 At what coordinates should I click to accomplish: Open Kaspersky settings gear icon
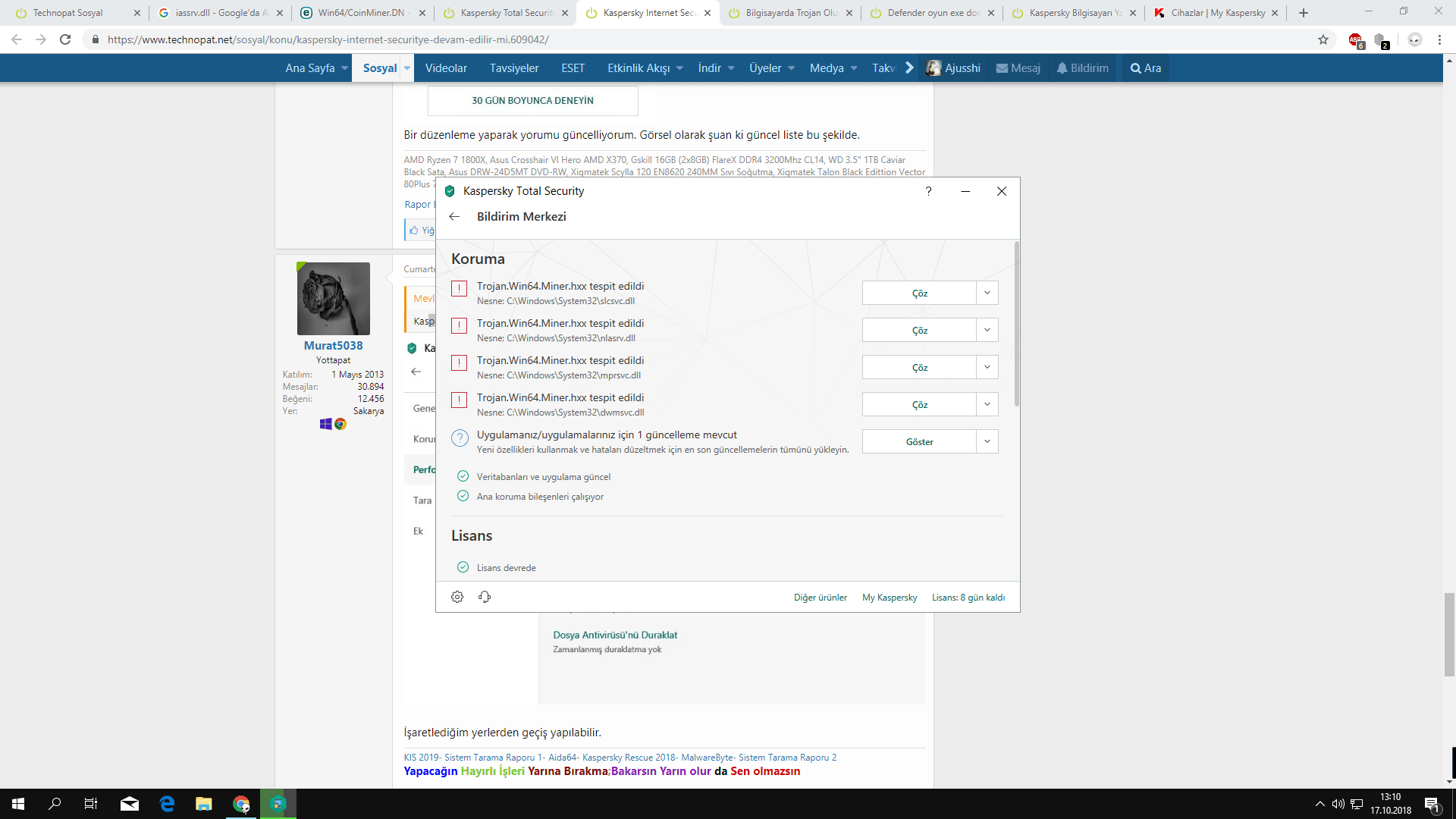click(x=457, y=597)
